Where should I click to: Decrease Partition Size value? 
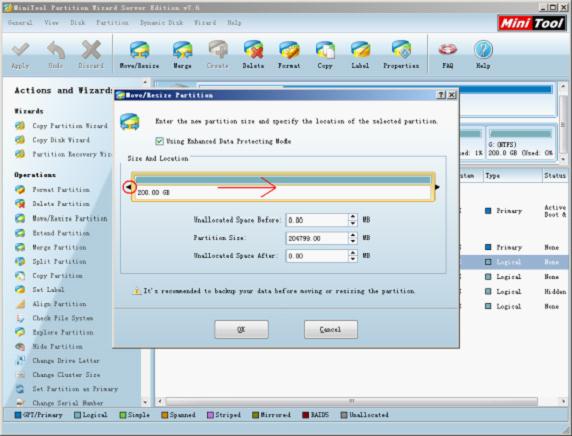click(x=352, y=241)
